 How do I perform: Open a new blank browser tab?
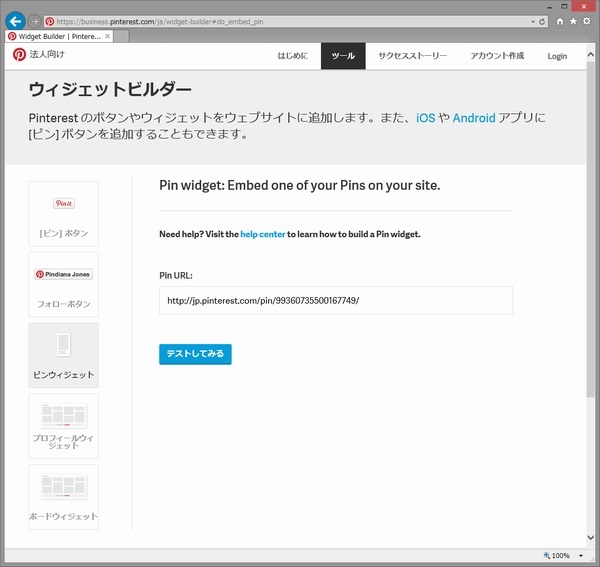point(121,36)
